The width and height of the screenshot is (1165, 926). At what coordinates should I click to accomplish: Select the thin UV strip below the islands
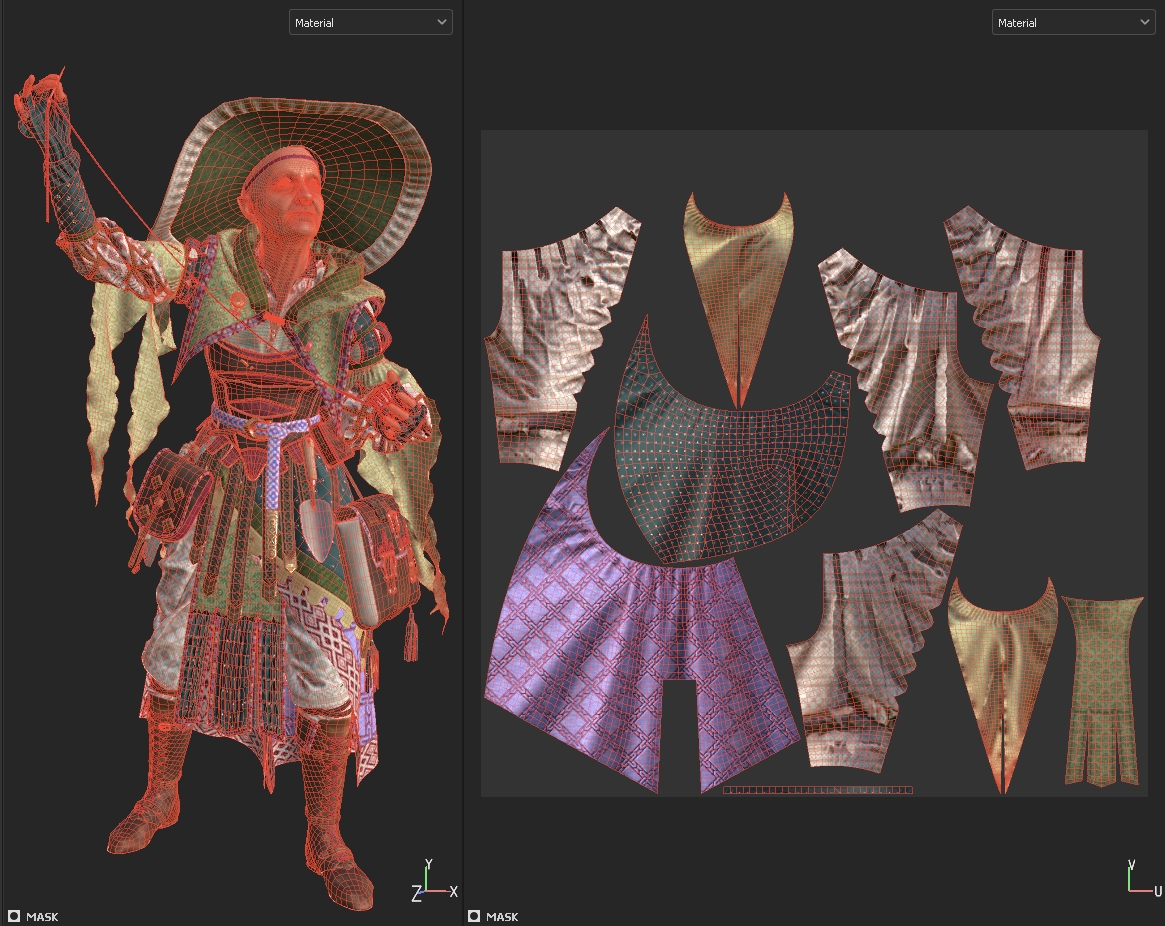(x=817, y=790)
